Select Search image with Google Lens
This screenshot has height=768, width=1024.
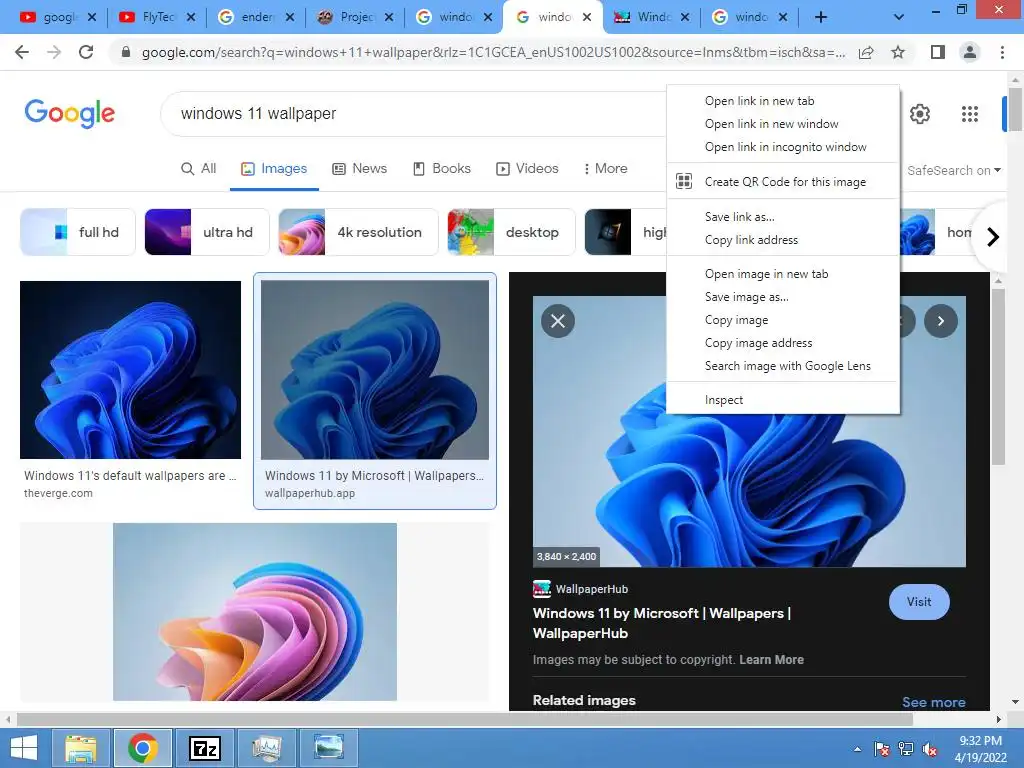pyautogui.click(x=783, y=366)
